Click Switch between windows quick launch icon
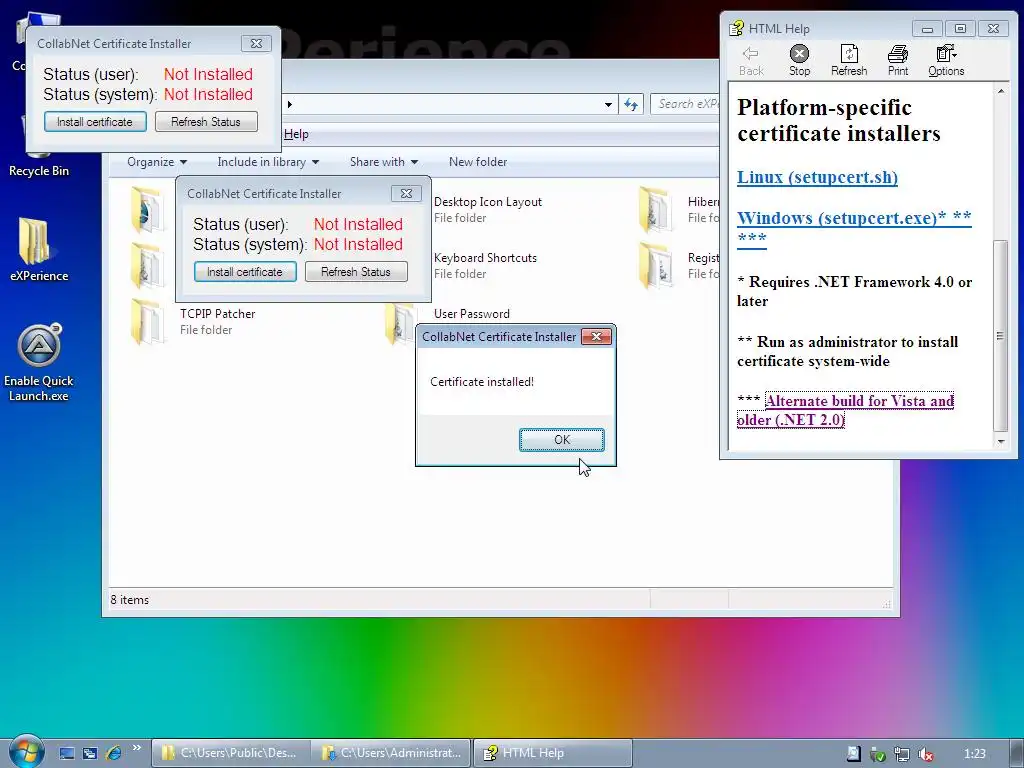This screenshot has height=768, width=1024. pyautogui.click(x=90, y=753)
